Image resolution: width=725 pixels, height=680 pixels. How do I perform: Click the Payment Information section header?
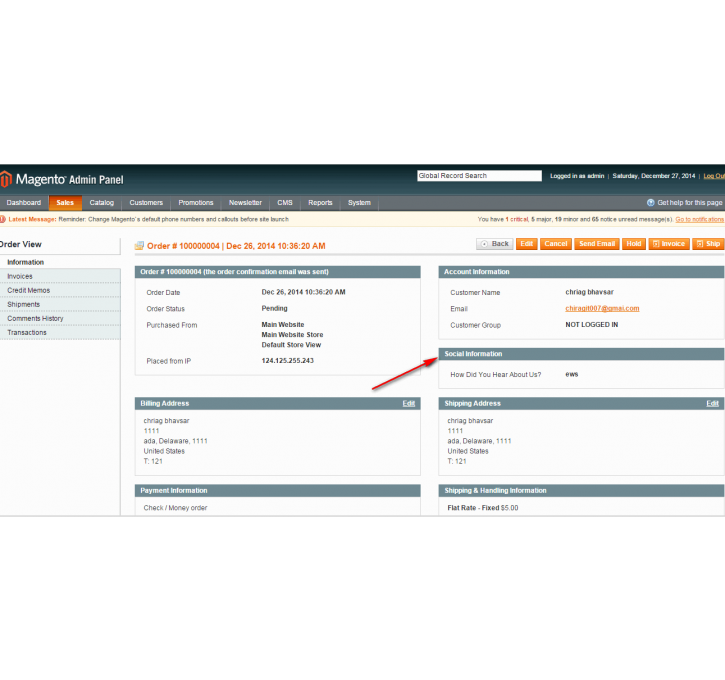pos(277,490)
